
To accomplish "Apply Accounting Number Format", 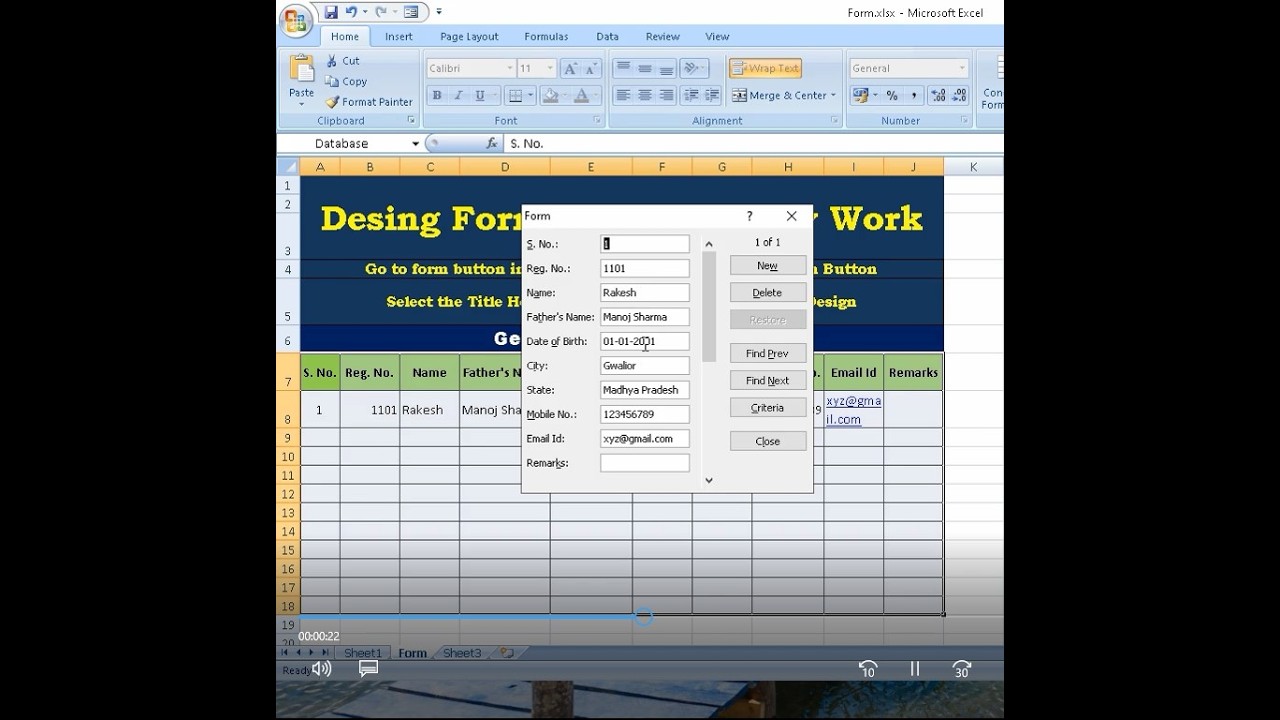I will click(x=860, y=96).
